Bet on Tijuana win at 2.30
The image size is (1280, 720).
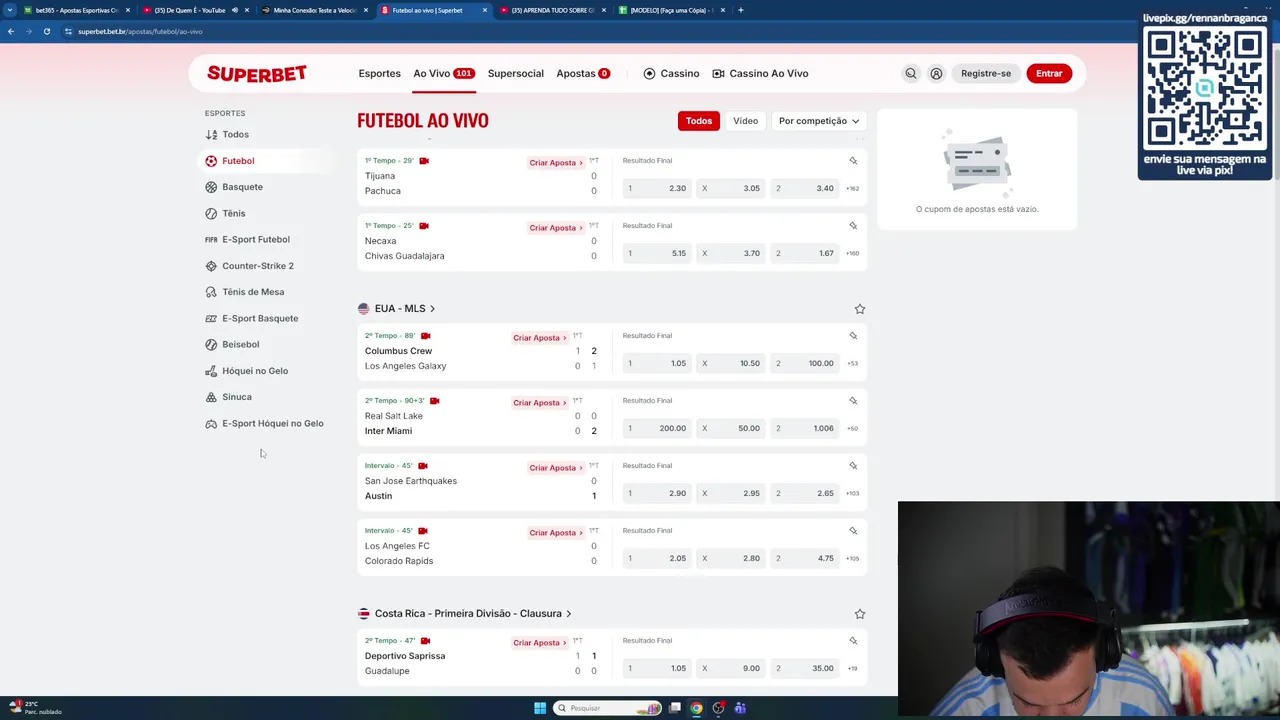pyautogui.click(x=656, y=188)
